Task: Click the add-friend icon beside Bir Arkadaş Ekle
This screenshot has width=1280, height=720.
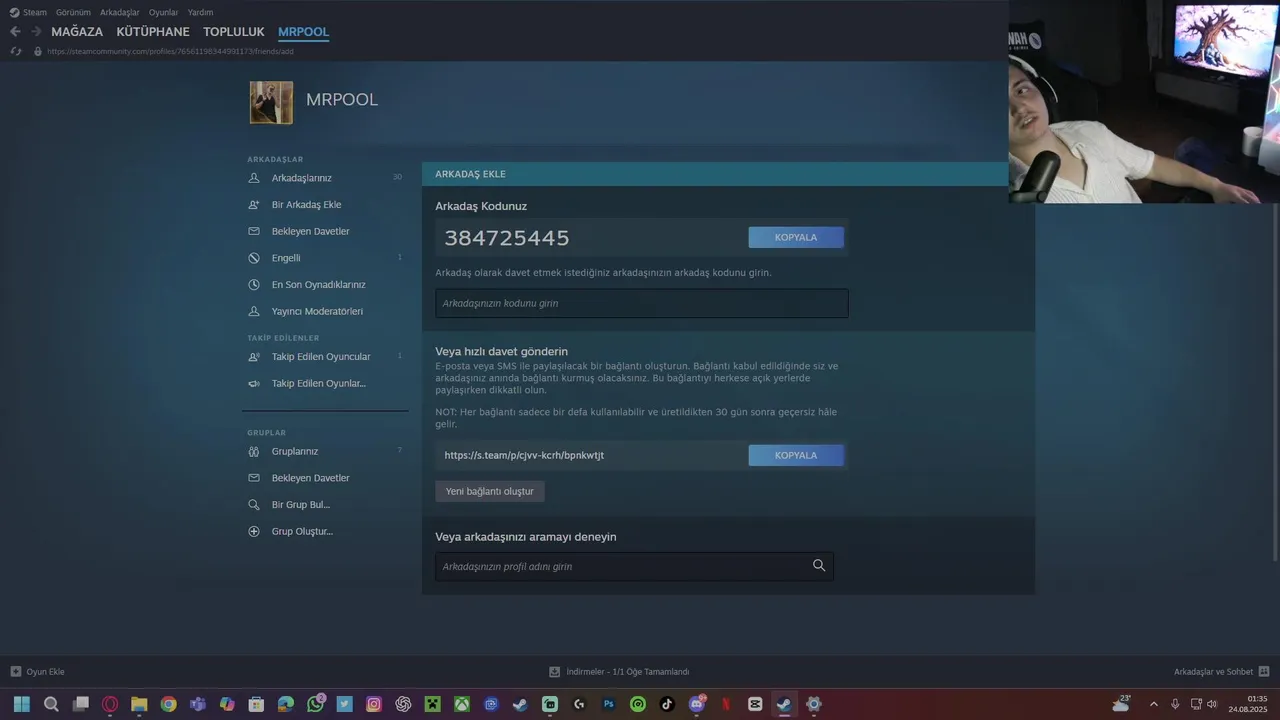Action: click(253, 205)
